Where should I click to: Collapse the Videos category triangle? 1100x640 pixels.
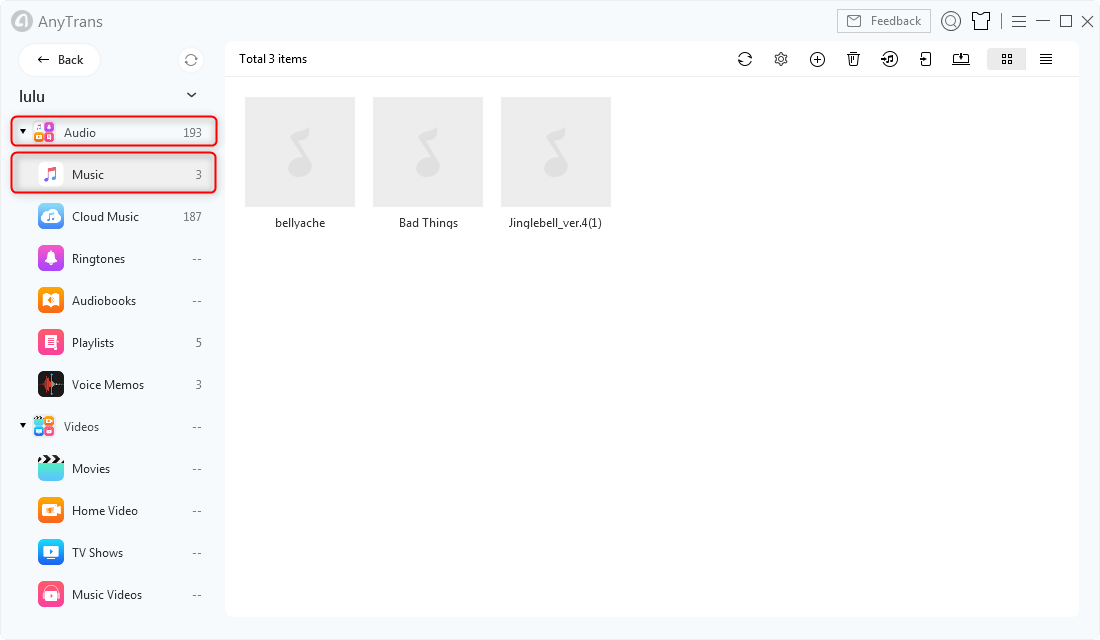point(23,425)
